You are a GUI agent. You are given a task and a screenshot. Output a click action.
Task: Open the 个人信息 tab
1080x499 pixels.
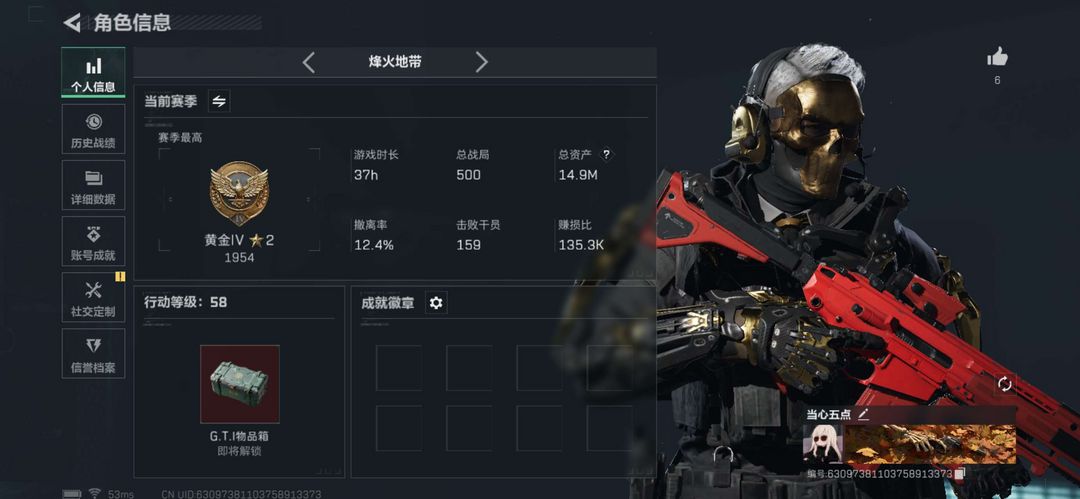(93, 72)
